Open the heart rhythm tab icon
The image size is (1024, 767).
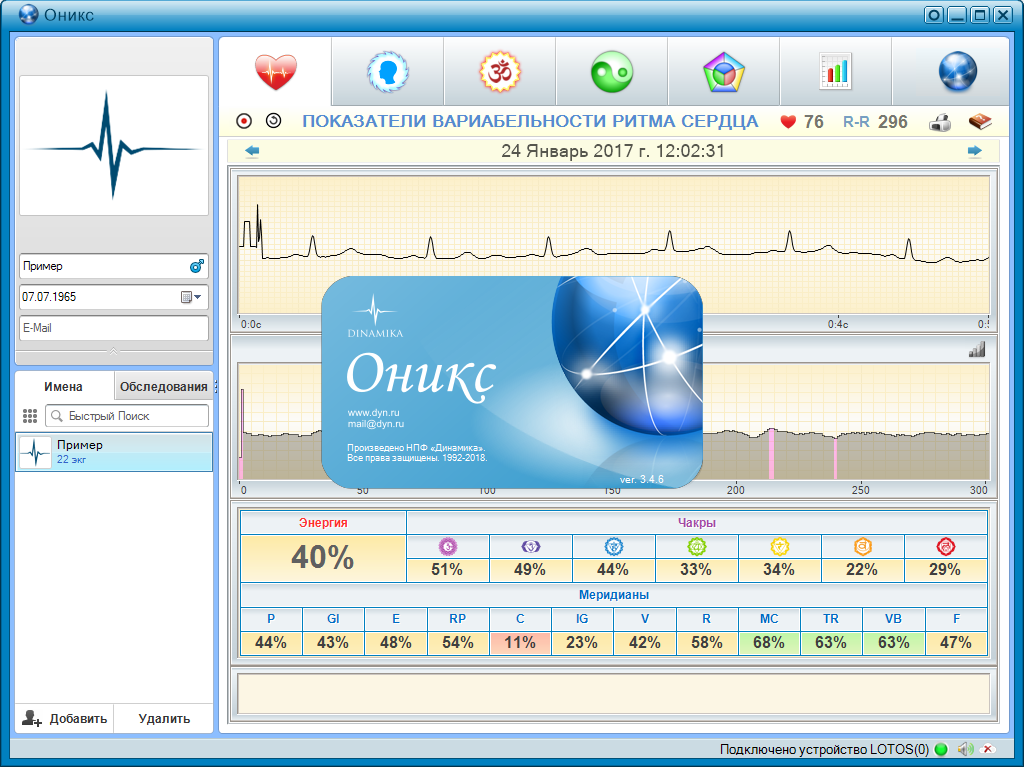(276, 71)
